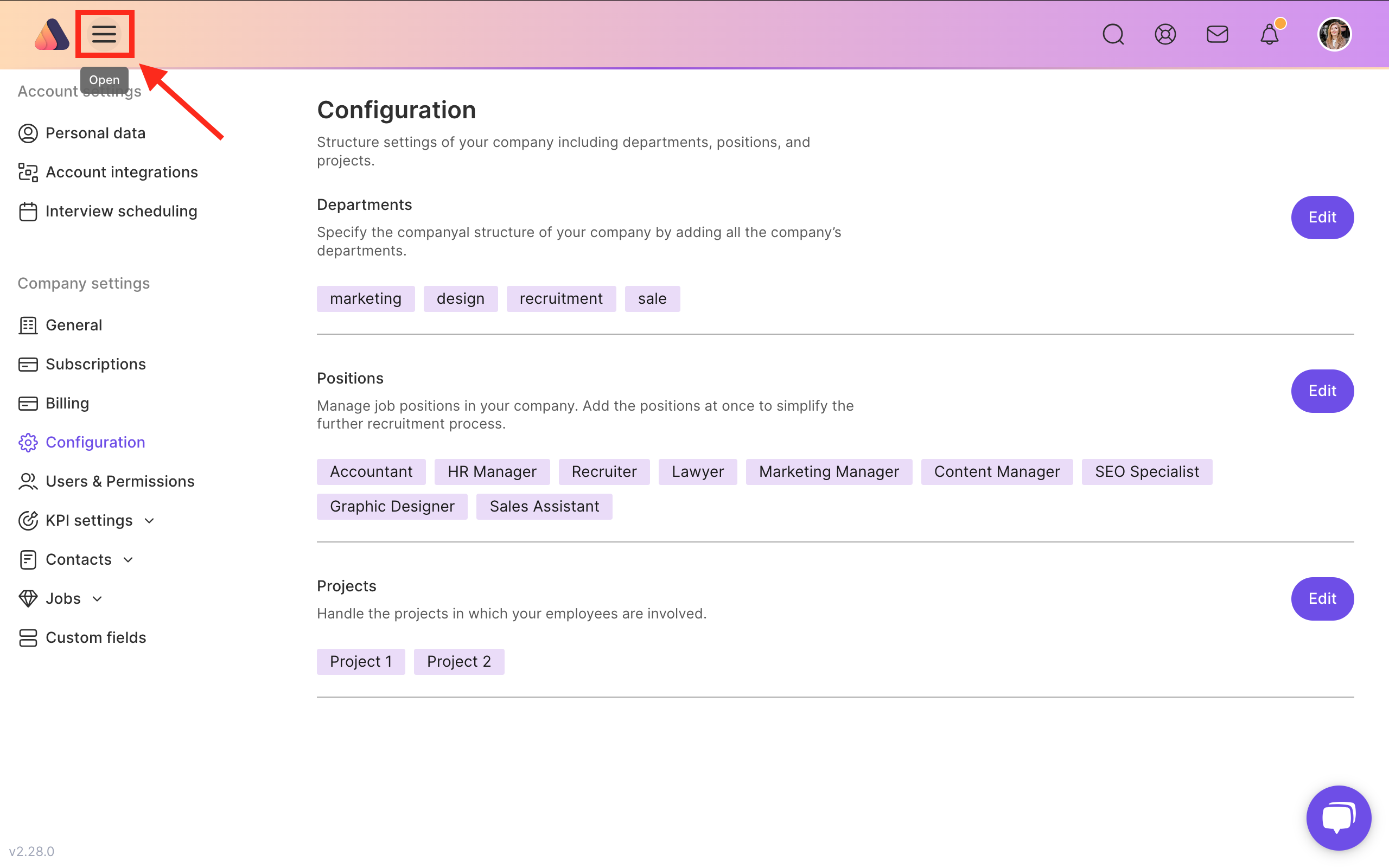Select Configuration in sidebar
This screenshot has height=868, width=1389.
(x=95, y=442)
